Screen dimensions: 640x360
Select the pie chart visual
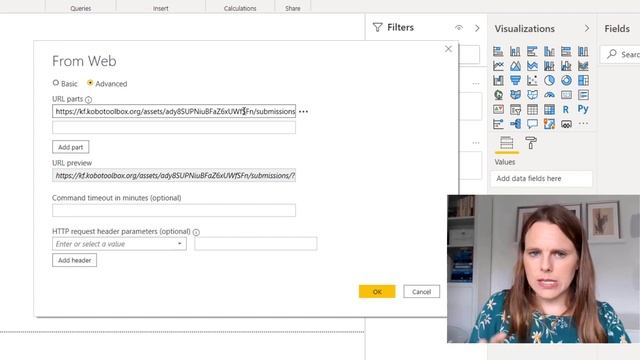click(549, 80)
